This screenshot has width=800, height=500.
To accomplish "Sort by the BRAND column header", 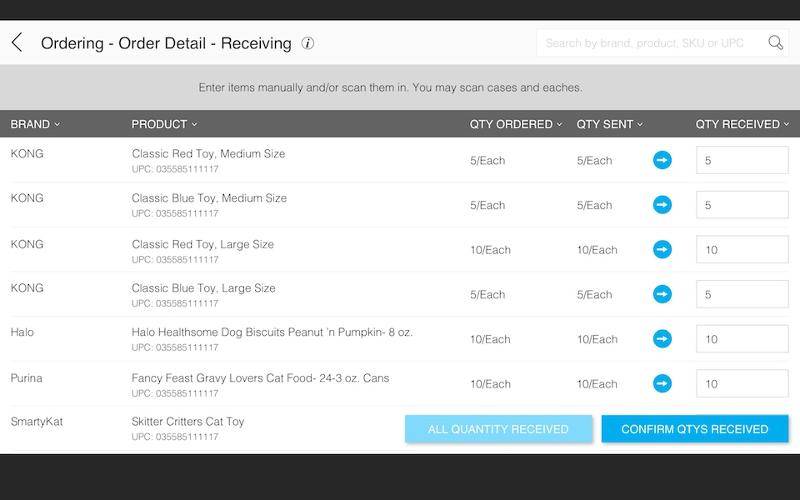I will [x=35, y=124].
